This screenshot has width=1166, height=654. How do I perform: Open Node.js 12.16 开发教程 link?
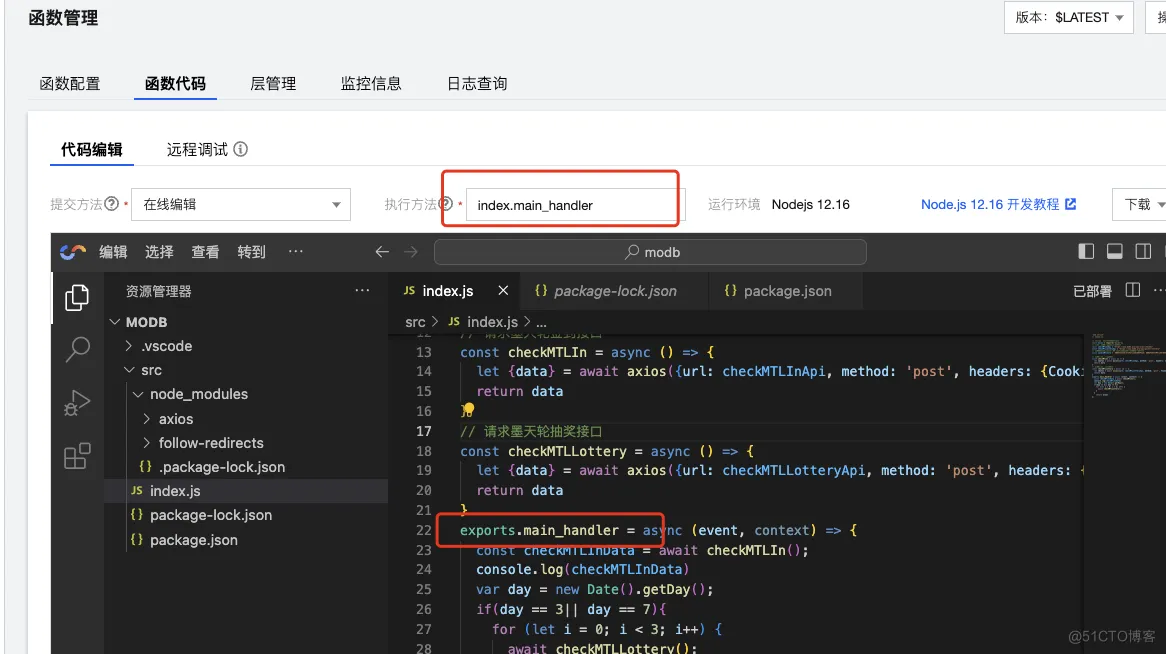coord(998,204)
